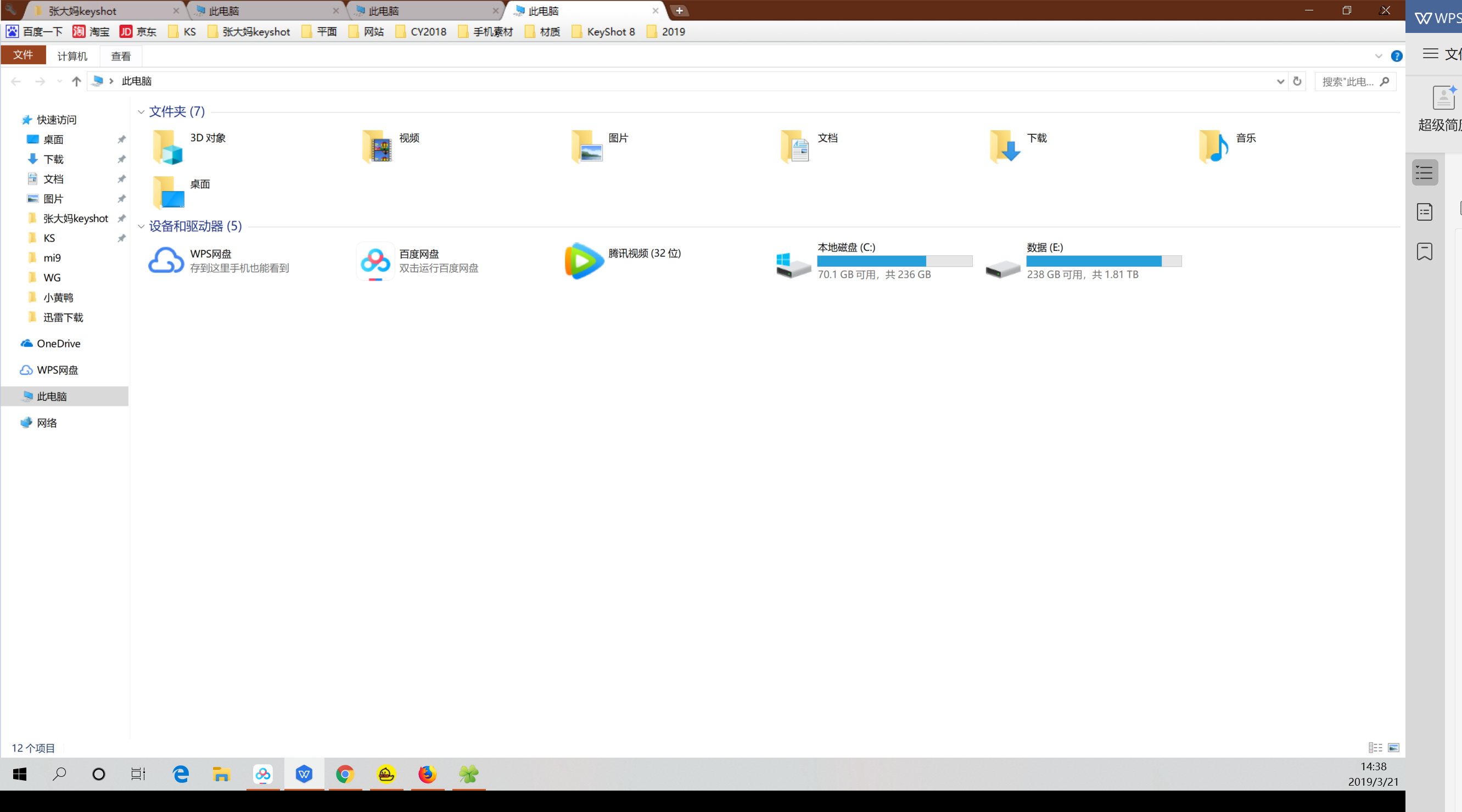The height and width of the screenshot is (812, 1462).
Task: Collapse the 设备和驱动器 (5) group
Action: pyautogui.click(x=141, y=226)
